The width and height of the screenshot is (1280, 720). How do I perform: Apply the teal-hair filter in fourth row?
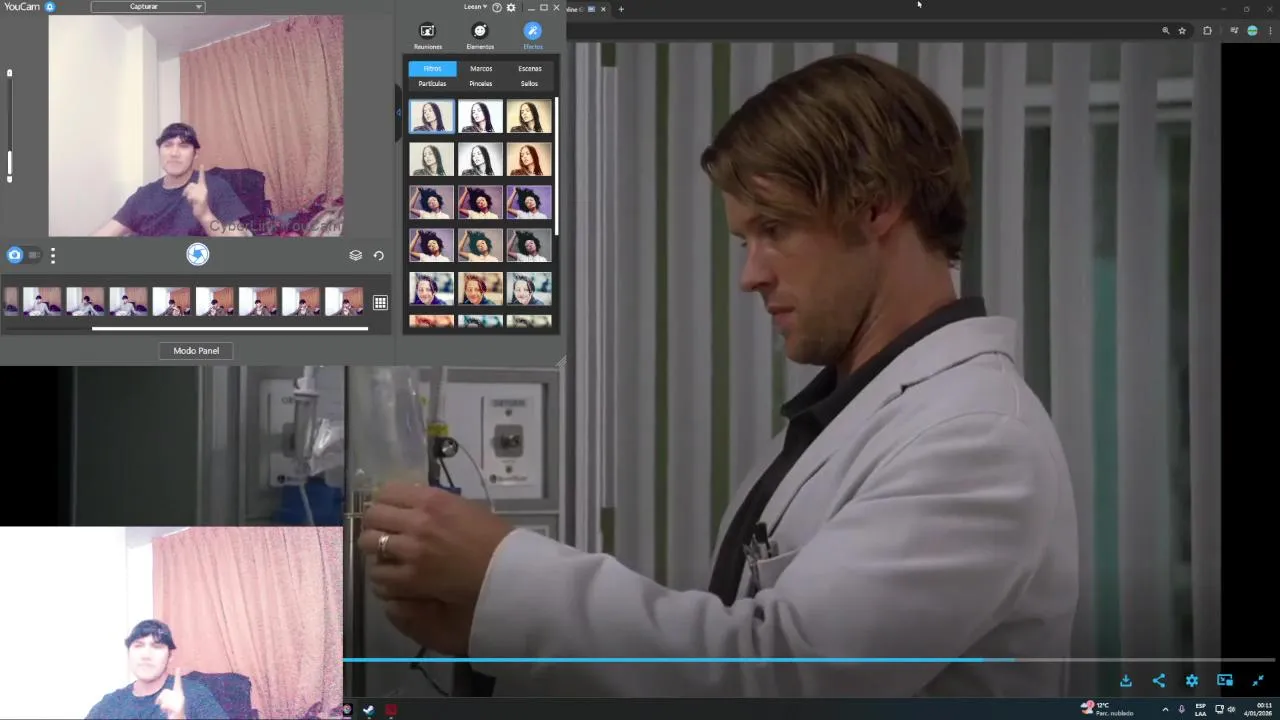tap(480, 245)
